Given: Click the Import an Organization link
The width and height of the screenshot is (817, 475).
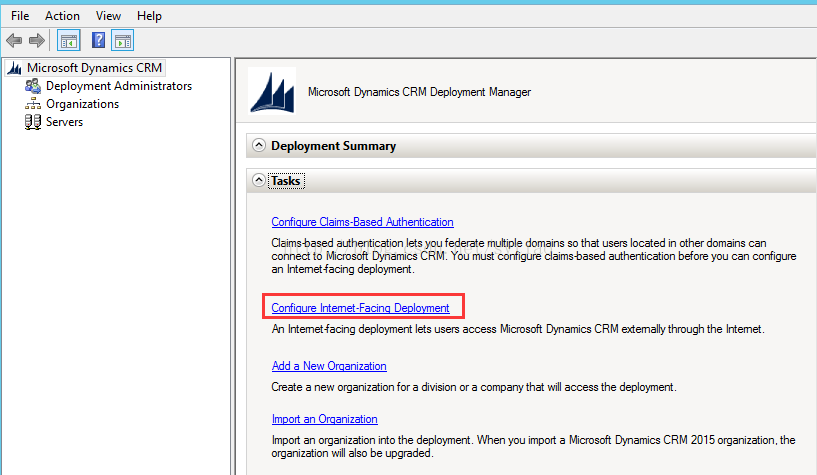Looking at the screenshot, I should point(324,419).
